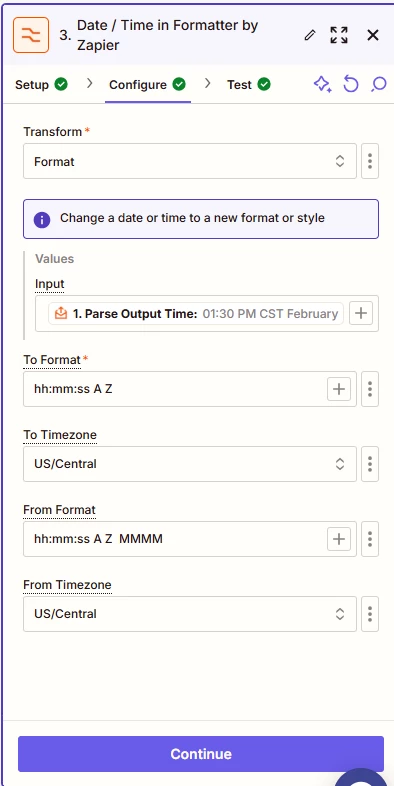Click the From Format label
Viewport: 394px width, 786px height.
[x=59, y=510]
